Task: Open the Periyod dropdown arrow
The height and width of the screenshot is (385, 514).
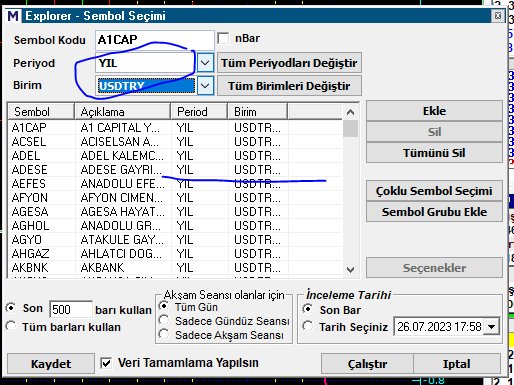Action: [205, 63]
